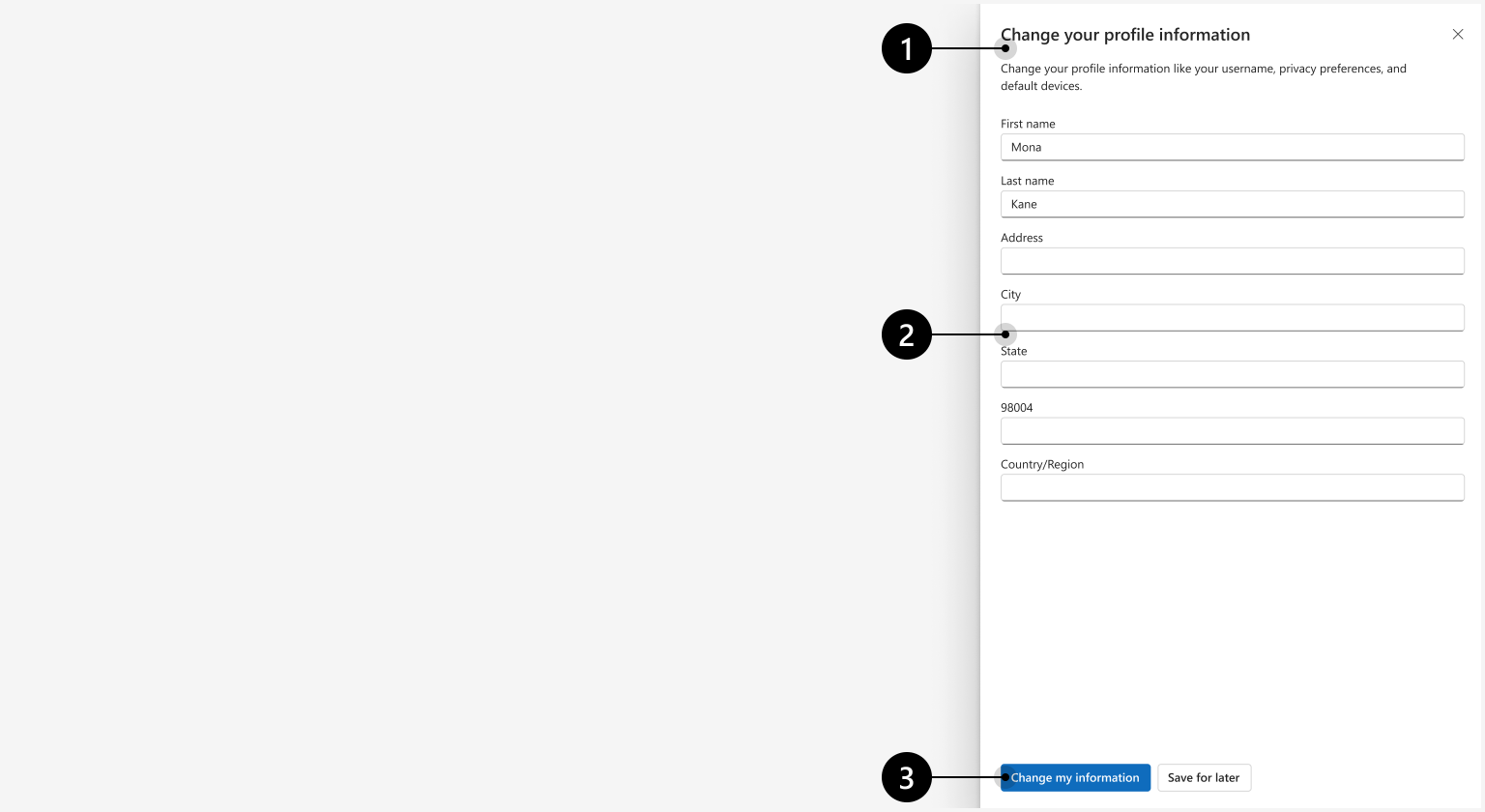Image resolution: width=1485 pixels, height=812 pixels.
Task: Click the annotation marker numbered 1
Action: point(907,48)
